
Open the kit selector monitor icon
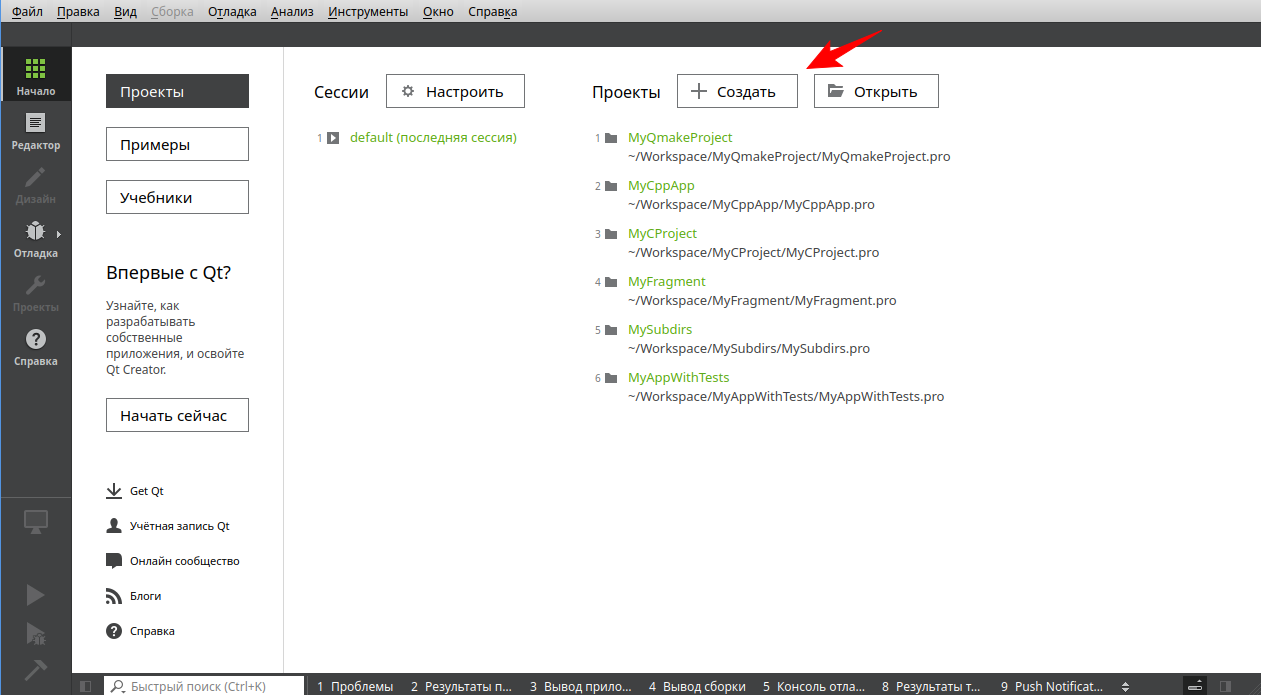pos(36,521)
